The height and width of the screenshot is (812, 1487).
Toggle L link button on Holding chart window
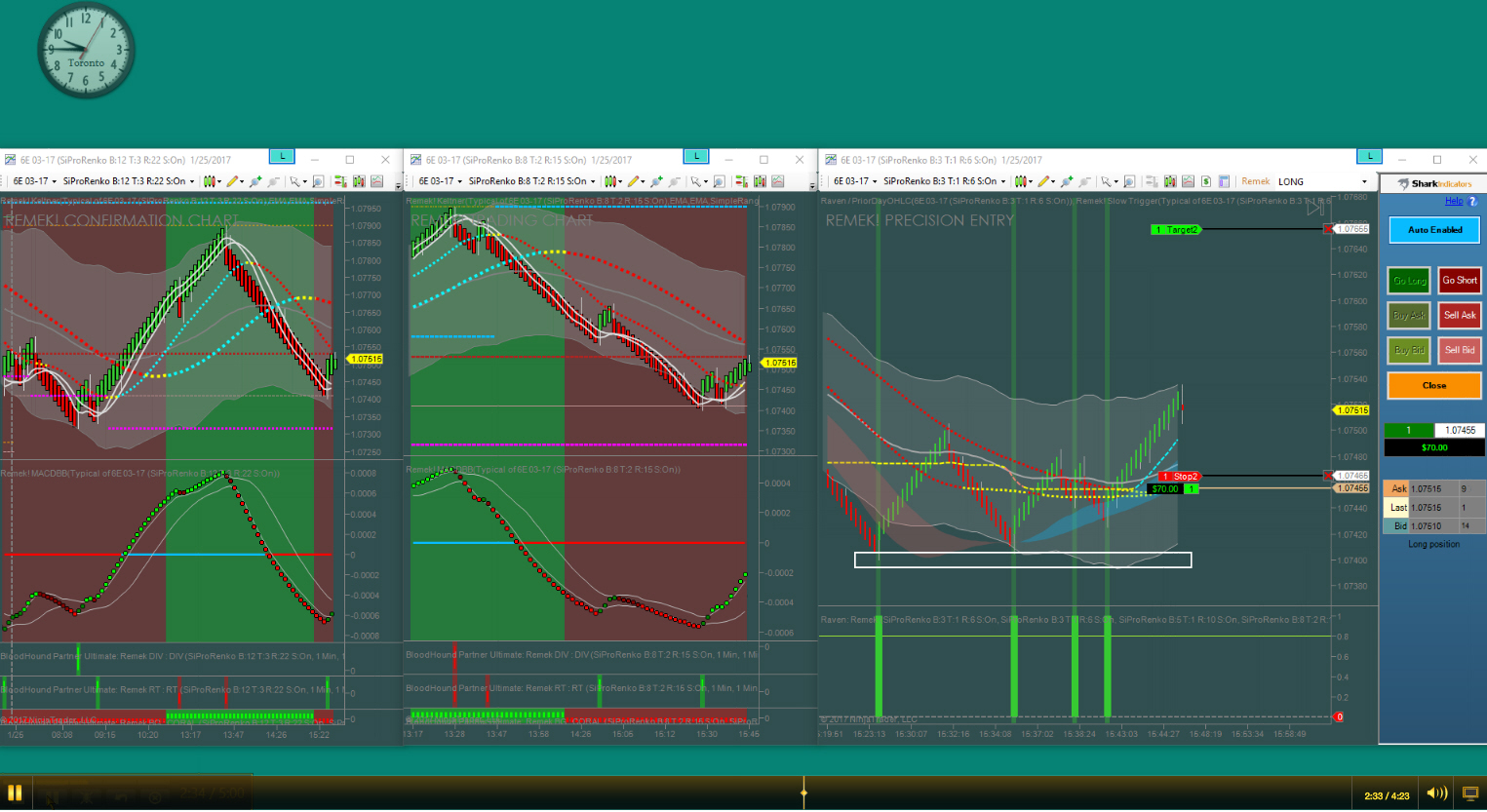click(x=696, y=156)
